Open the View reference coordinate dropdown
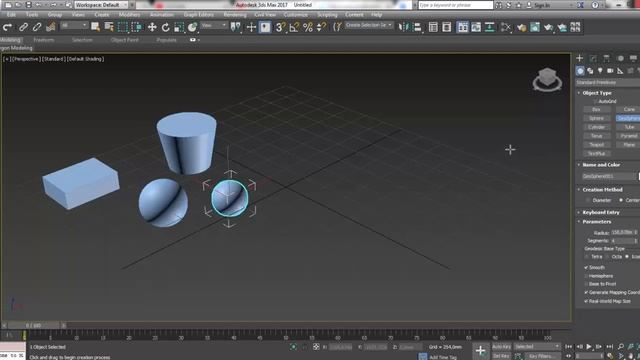The image size is (640, 360). [213, 25]
